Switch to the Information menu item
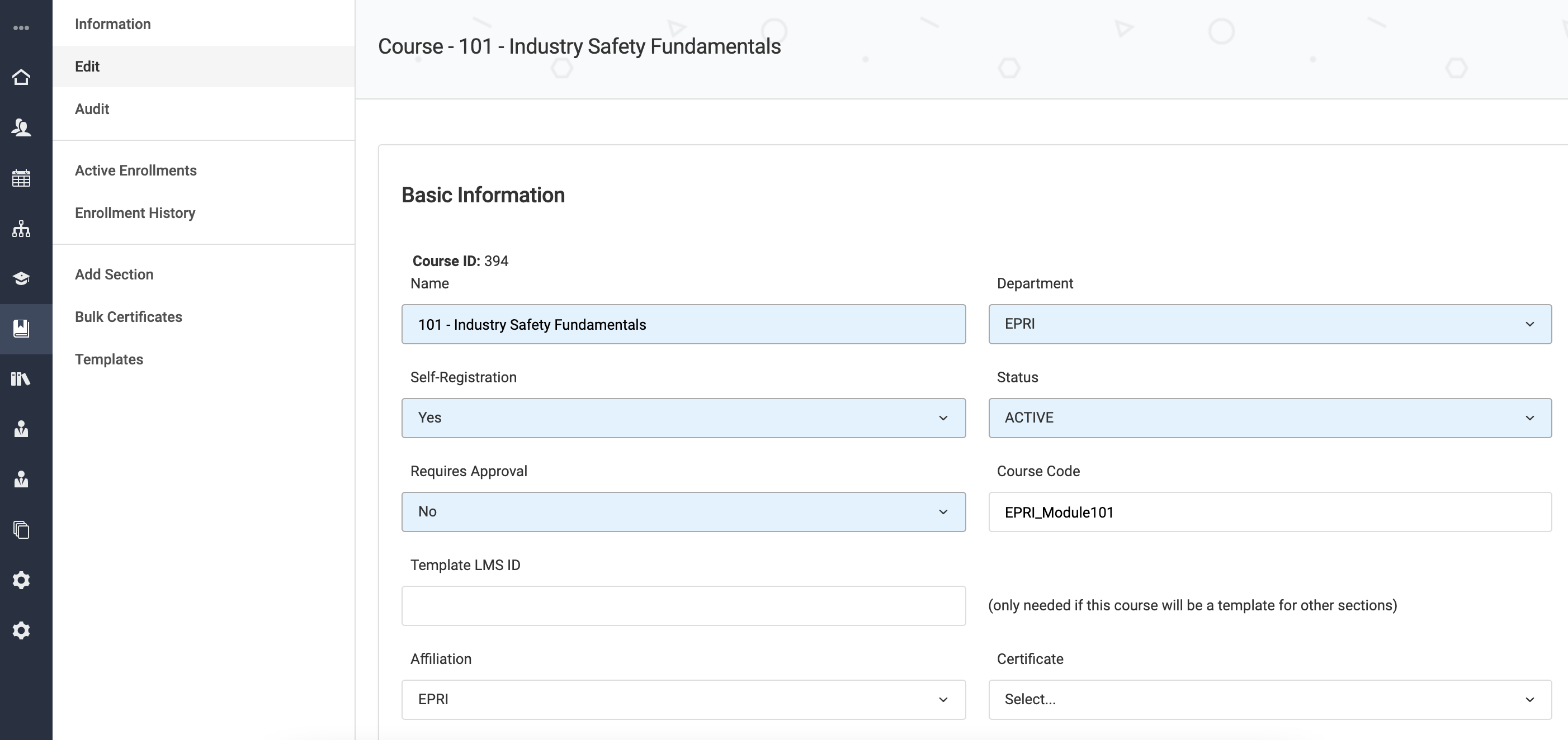 click(x=112, y=25)
